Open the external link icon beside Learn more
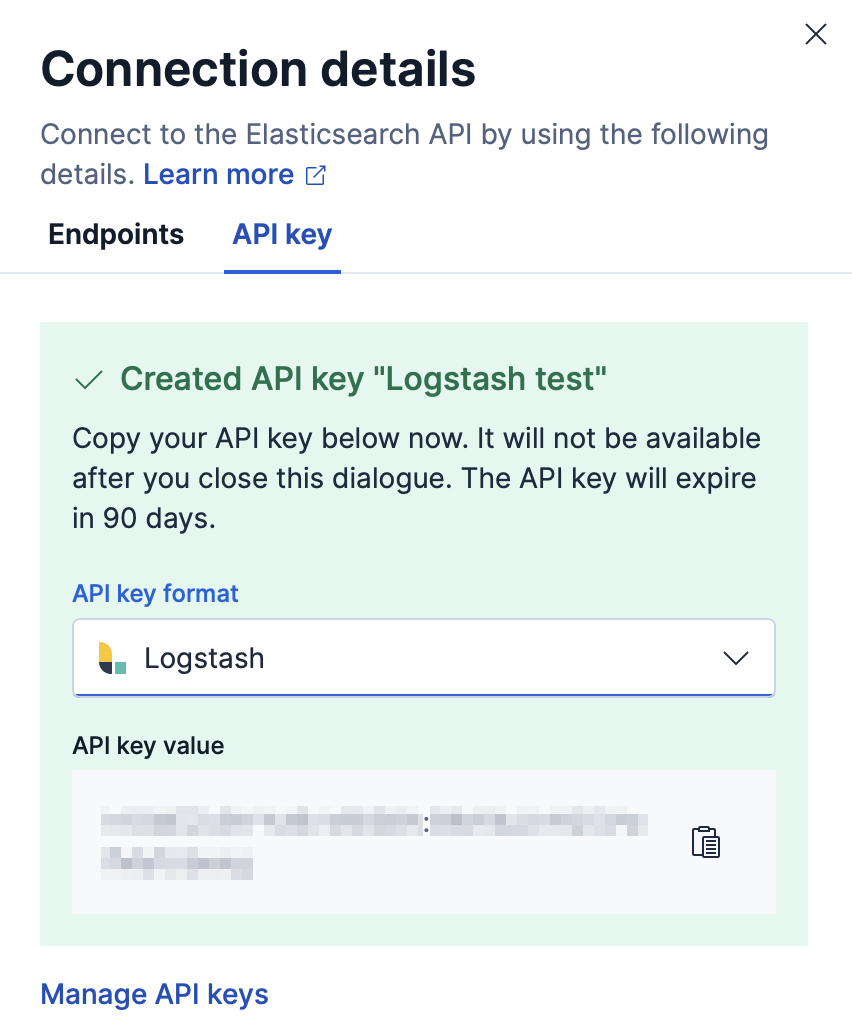This screenshot has width=852, height=1030. point(313,173)
